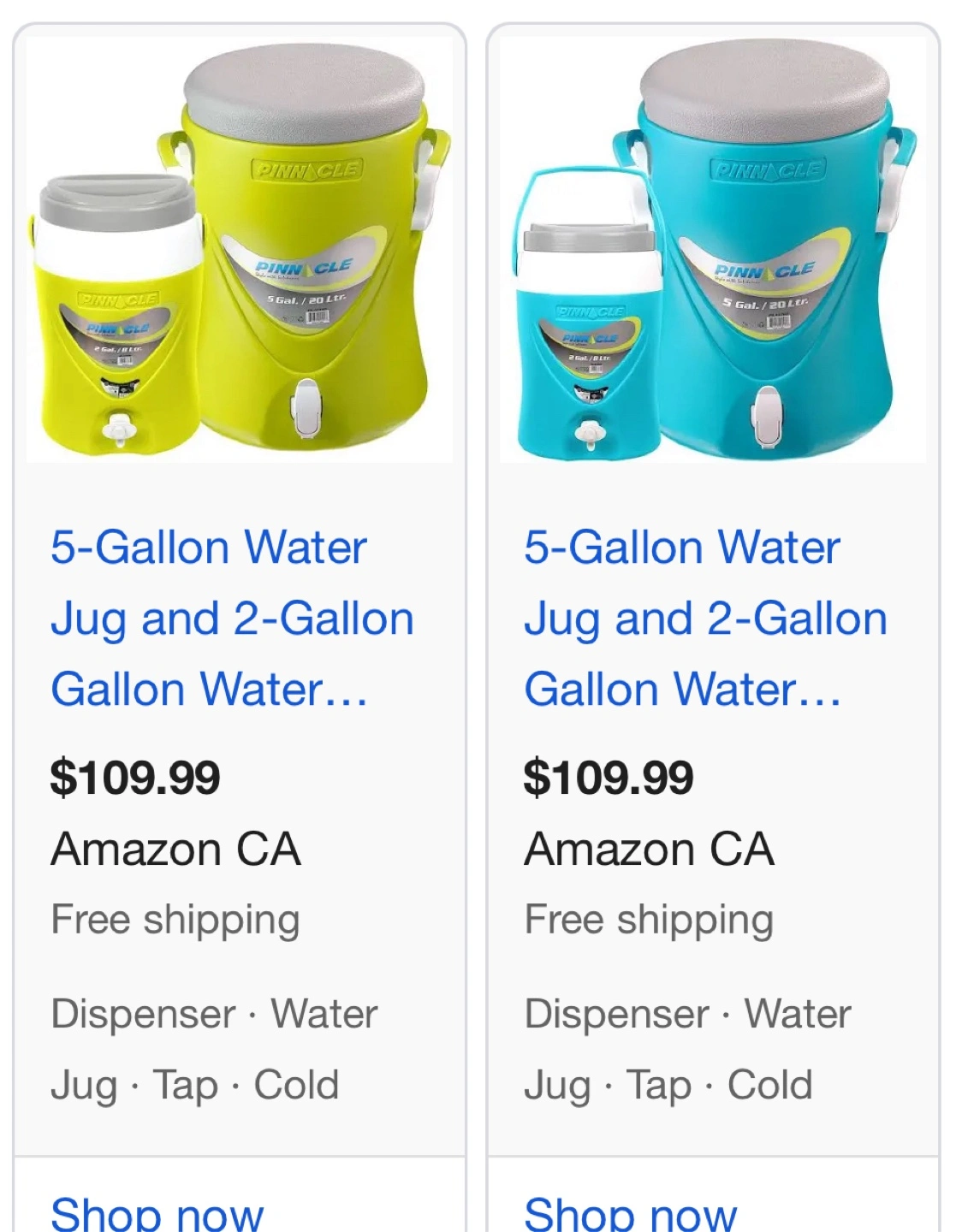This screenshot has width=956, height=1232.
Task: Tap the right card's 'Dispenser · Water' tags line
Action: tap(688, 1014)
